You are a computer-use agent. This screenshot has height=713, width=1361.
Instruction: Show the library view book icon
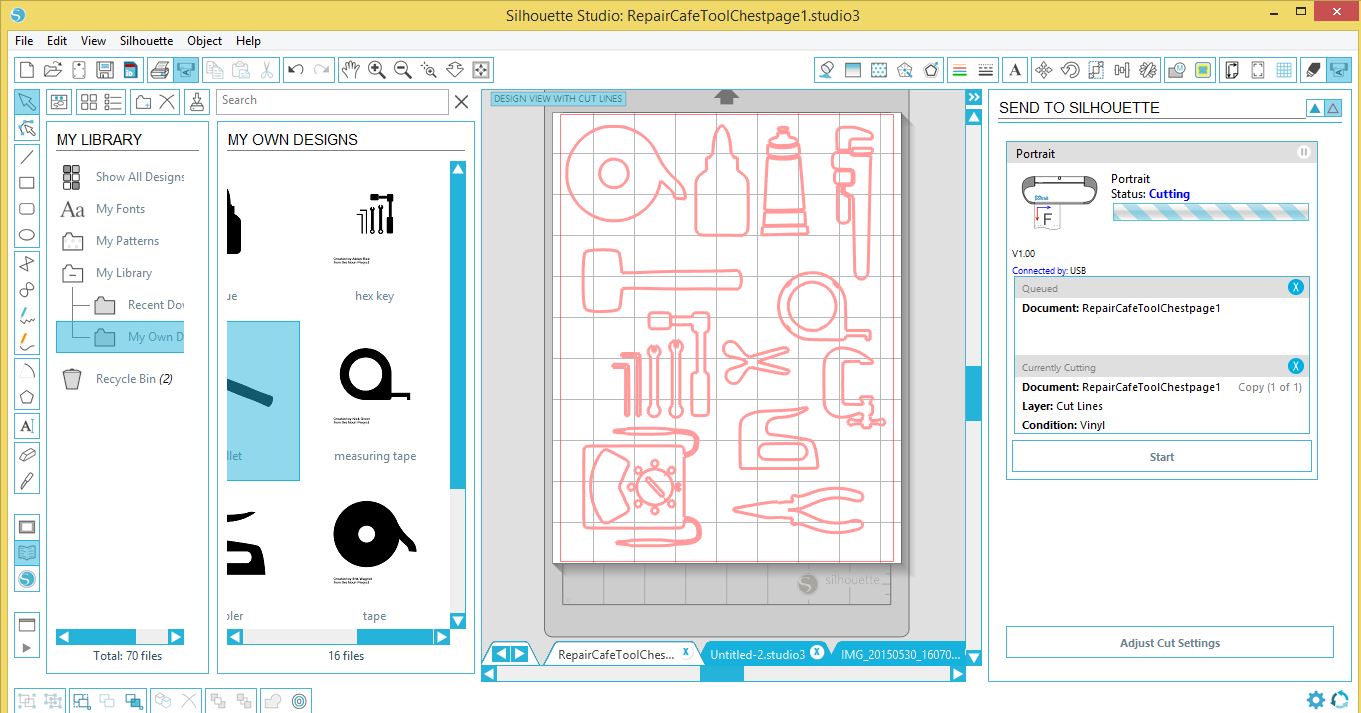click(27, 552)
